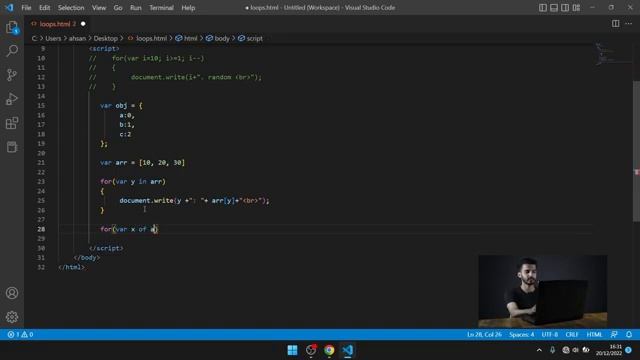Toggle Primary Side Bar layout icon
Image resolution: width=640 pixels, height=360 pixels.
pyautogui.click(x=542, y=7)
